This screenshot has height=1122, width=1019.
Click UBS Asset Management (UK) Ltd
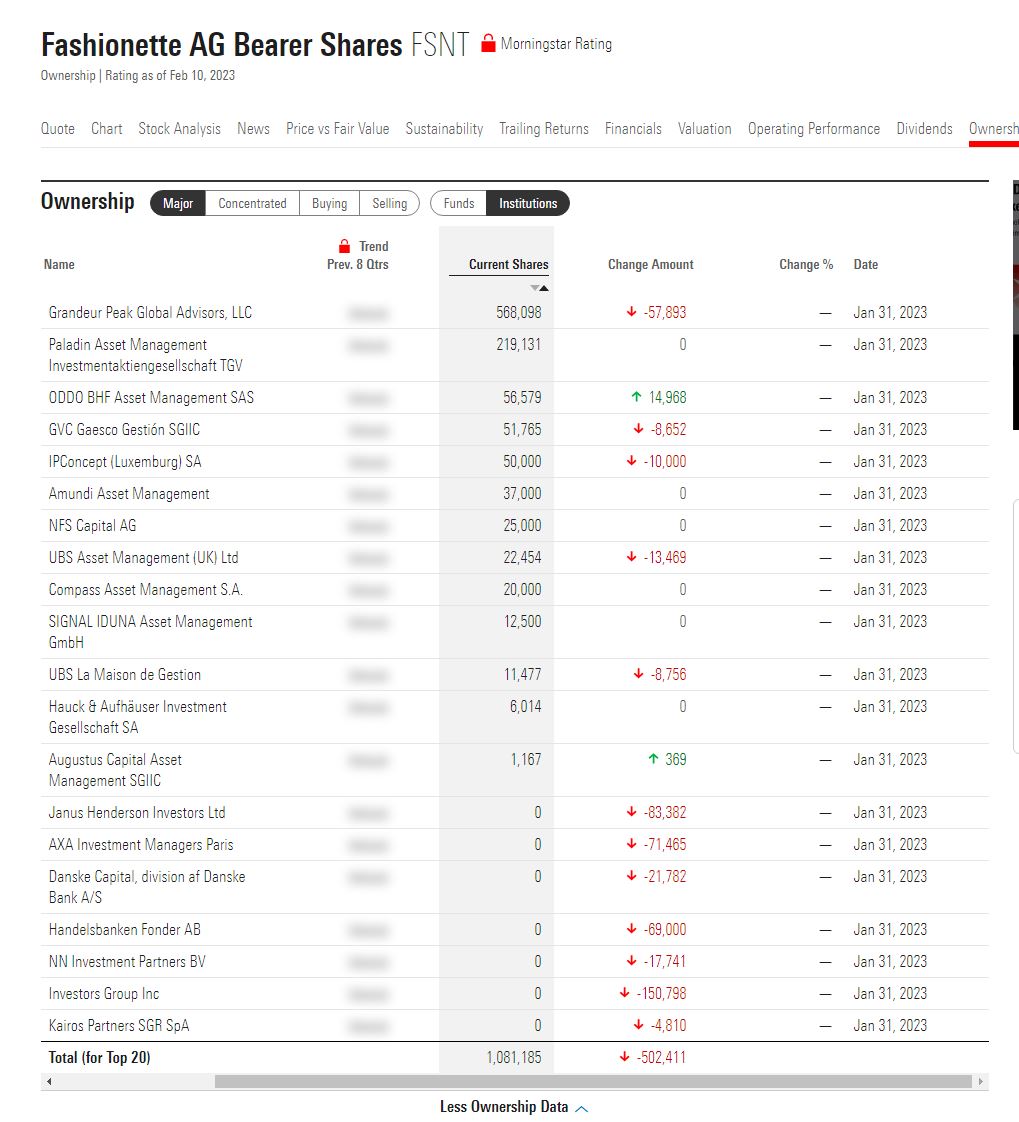click(x=144, y=557)
